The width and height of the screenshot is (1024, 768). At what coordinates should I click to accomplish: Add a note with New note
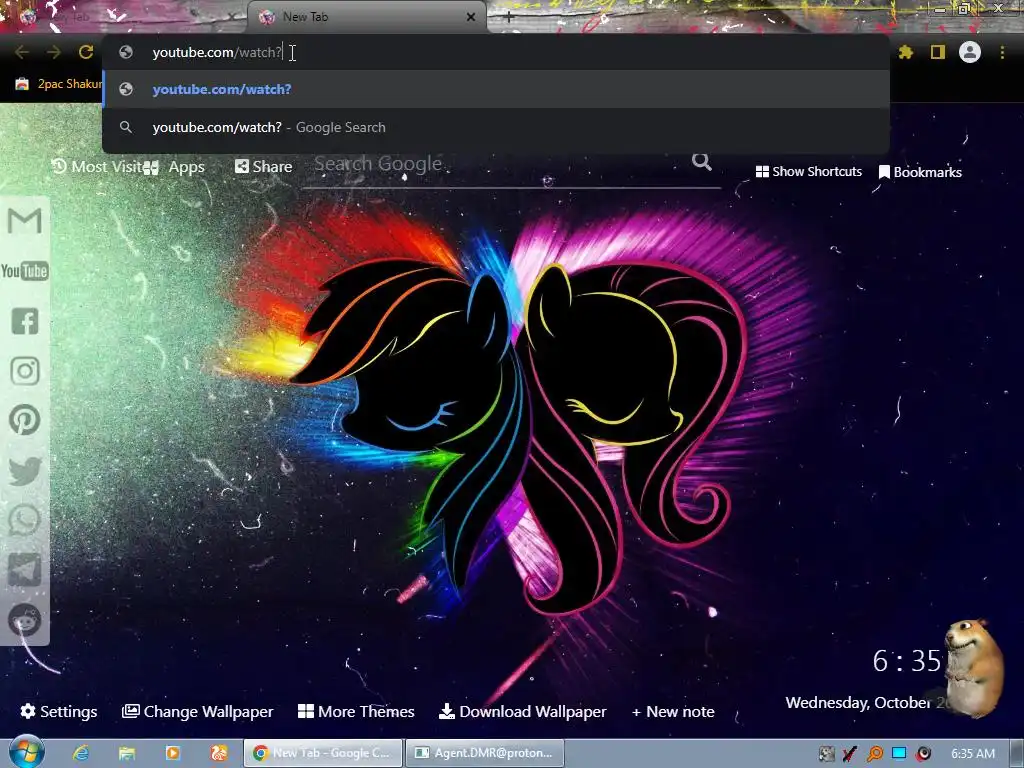coord(673,711)
